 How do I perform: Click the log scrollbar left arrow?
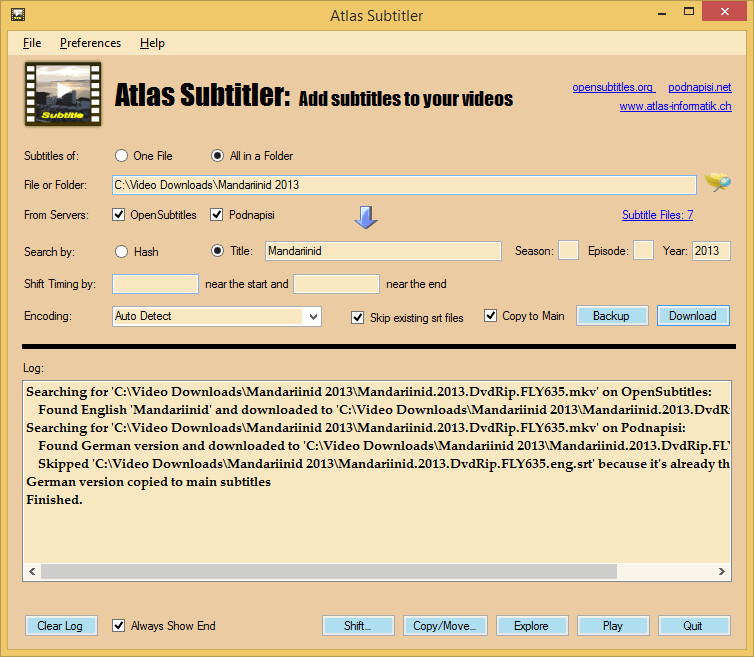32,571
